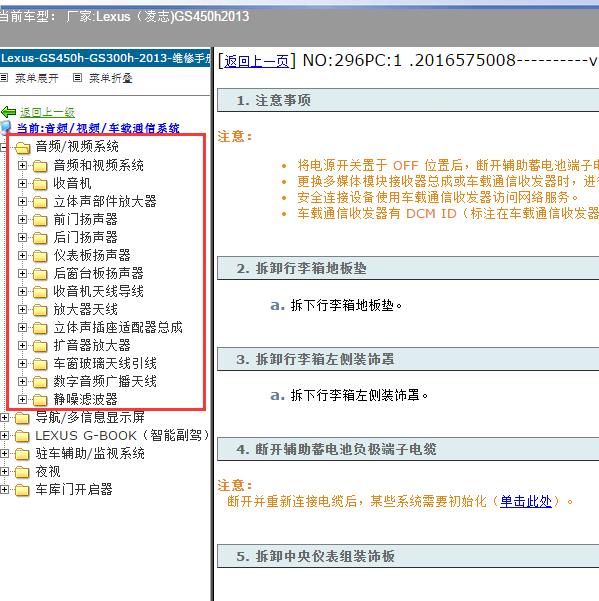Screen dimensions: 599x601
Task: Expand the 音频和视频系统 node
Action: (x=22, y=165)
